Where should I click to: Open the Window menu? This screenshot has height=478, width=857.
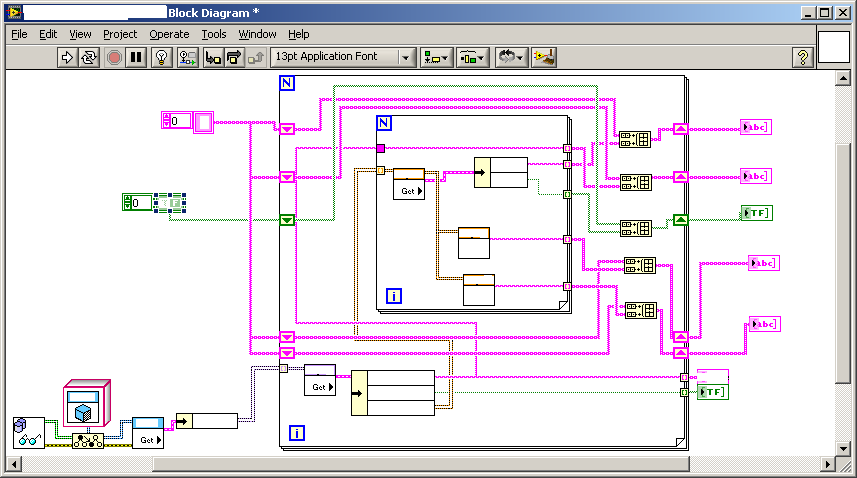[257, 34]
